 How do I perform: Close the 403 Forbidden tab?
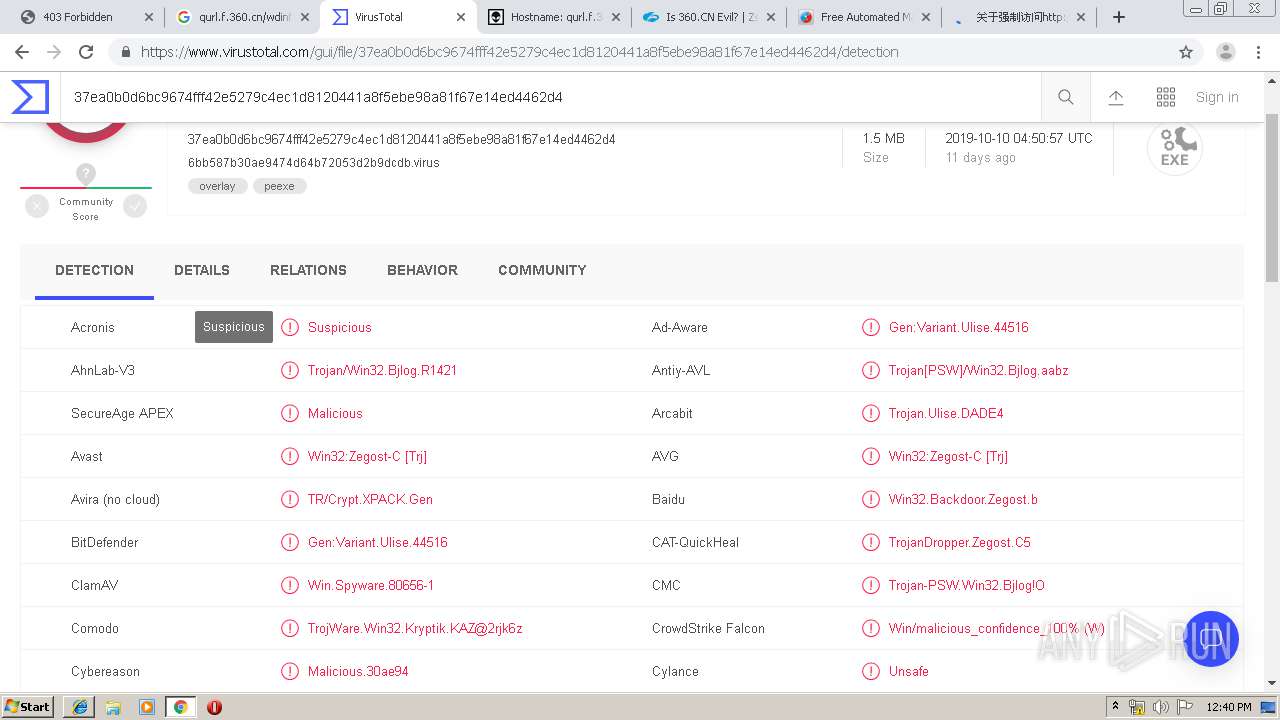coord(149,17)
